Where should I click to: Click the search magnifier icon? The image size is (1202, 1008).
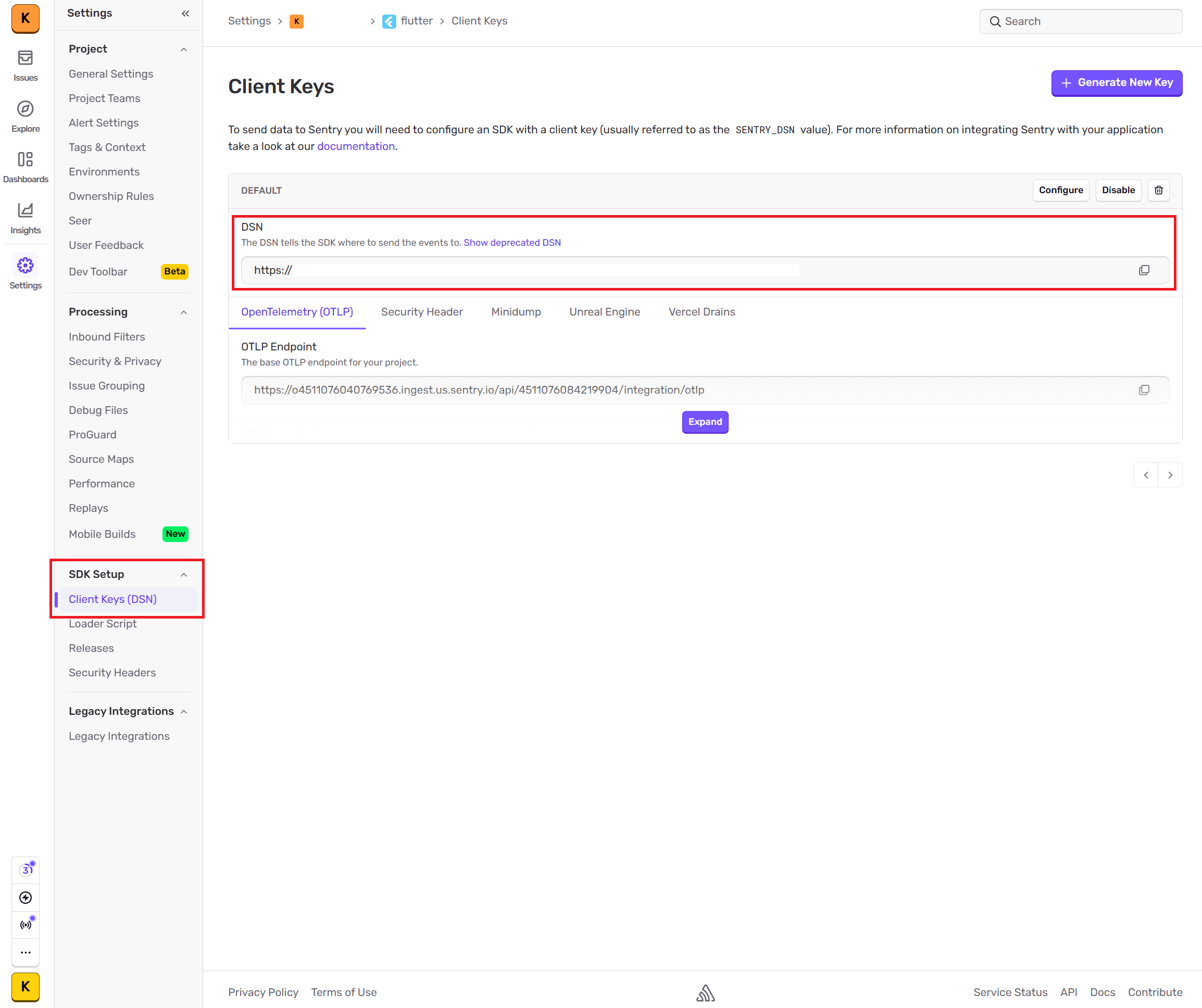[995, 21]
